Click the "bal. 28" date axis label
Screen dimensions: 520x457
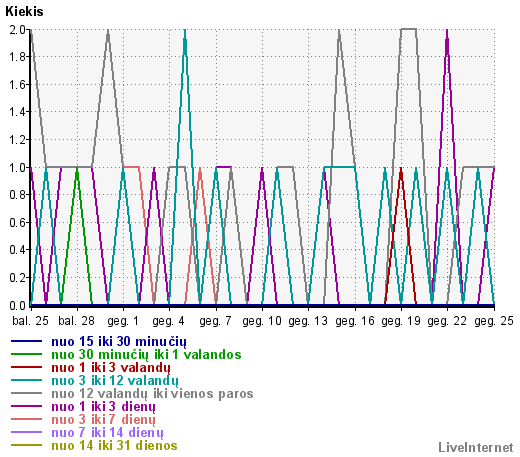point(76,321)
